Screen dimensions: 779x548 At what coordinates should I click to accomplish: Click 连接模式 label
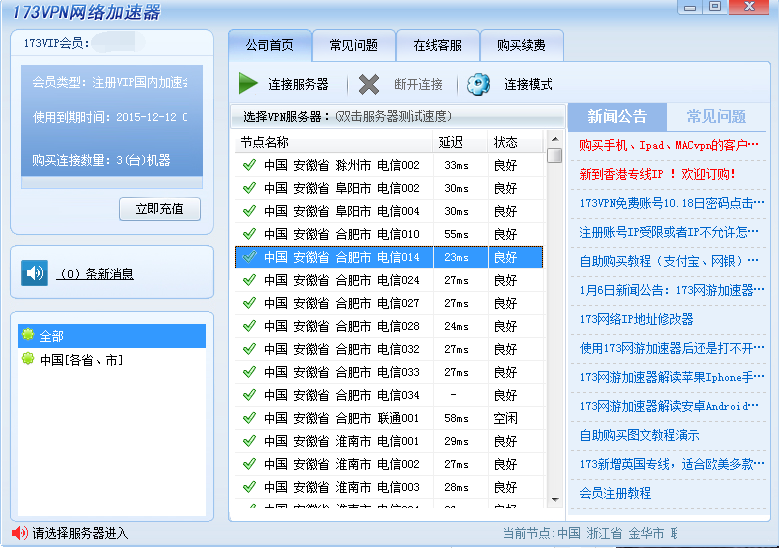pos(529,84)
